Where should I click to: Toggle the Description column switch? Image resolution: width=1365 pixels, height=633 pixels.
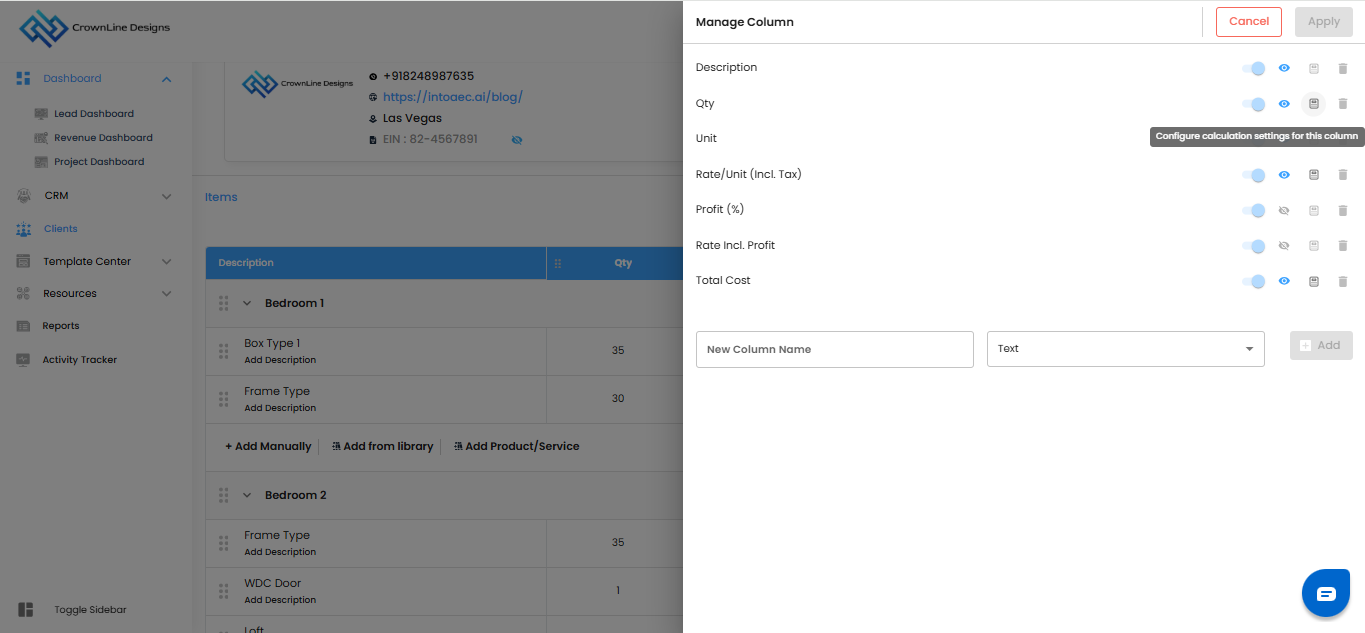coord(1253,69)
